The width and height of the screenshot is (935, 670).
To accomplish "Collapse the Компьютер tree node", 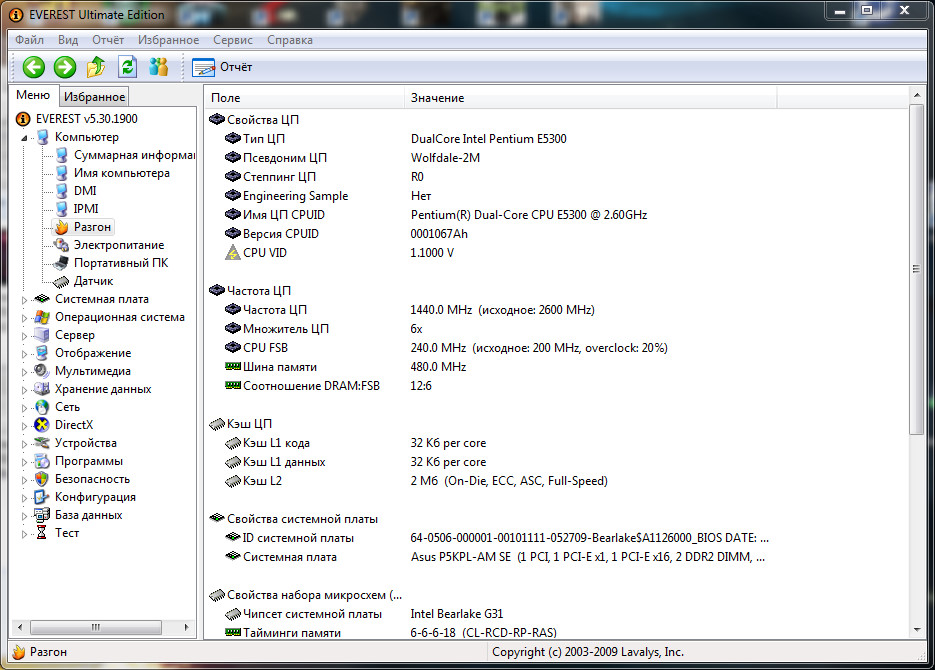I will pos(24,138).
